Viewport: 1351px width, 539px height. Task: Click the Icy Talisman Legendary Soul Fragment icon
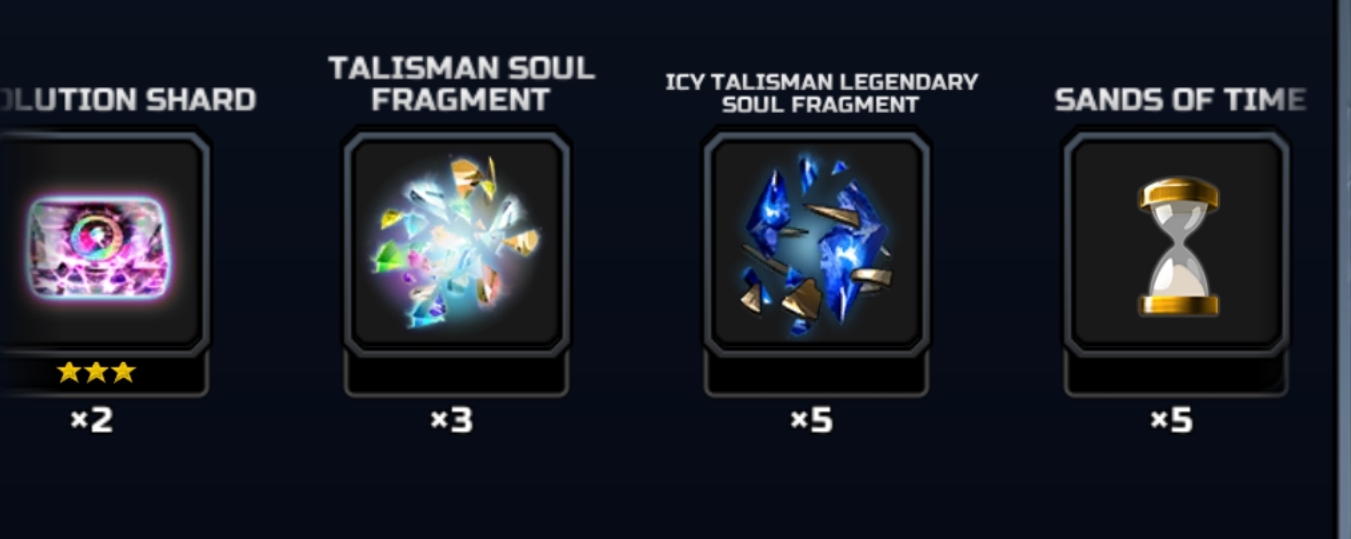click(x=816, y=243)
